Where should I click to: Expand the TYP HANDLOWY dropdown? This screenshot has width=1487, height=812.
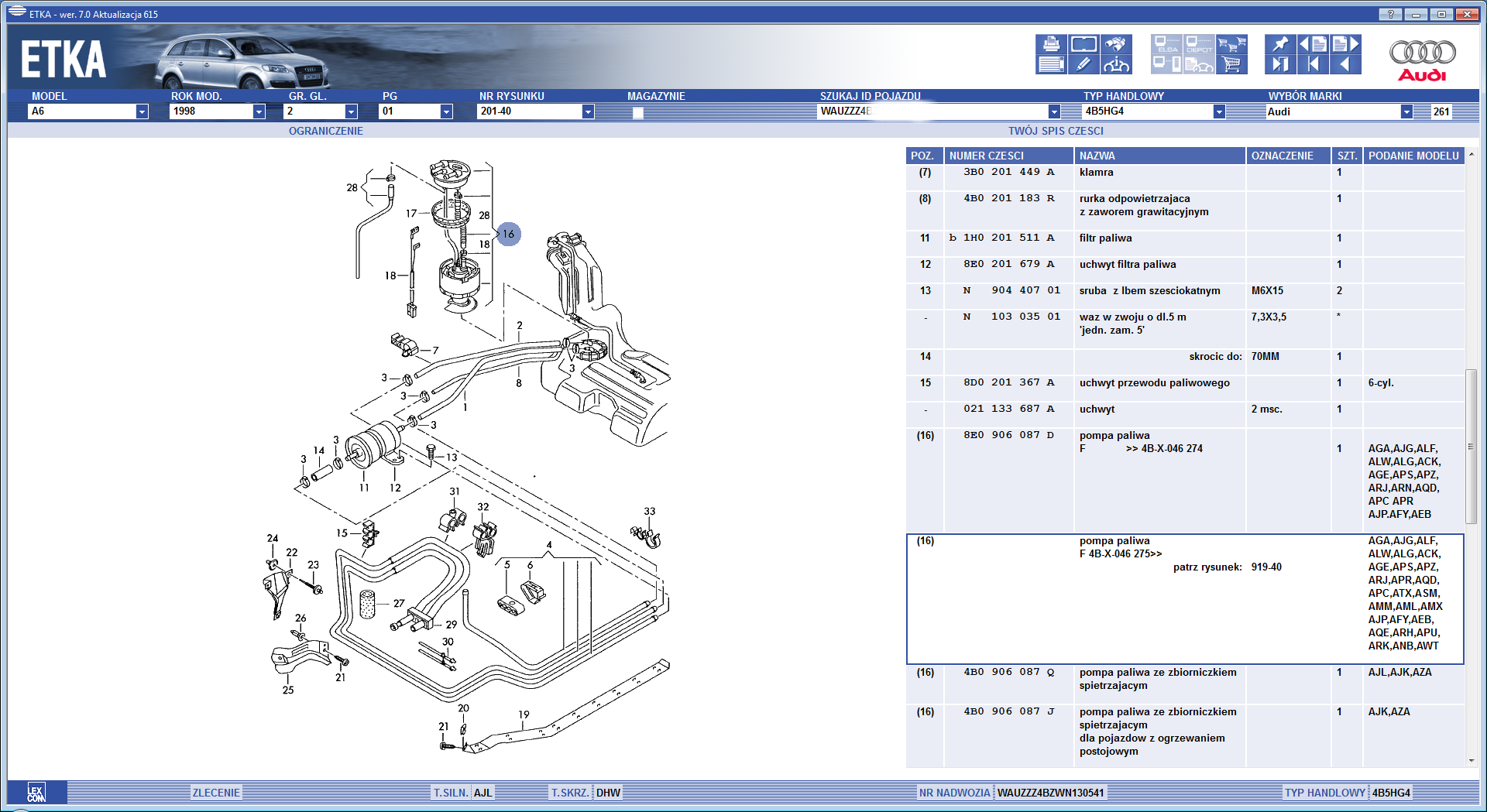point(1219,111)
